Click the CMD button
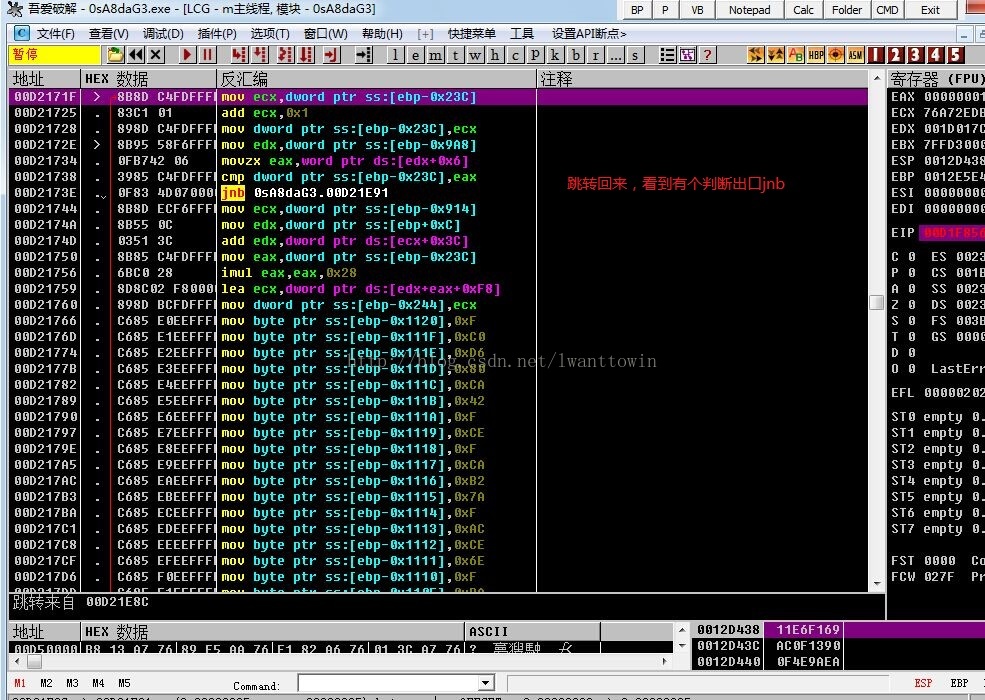Image resolution: width=985 pixels, height=700 pixels. click(x=887, y=10)
